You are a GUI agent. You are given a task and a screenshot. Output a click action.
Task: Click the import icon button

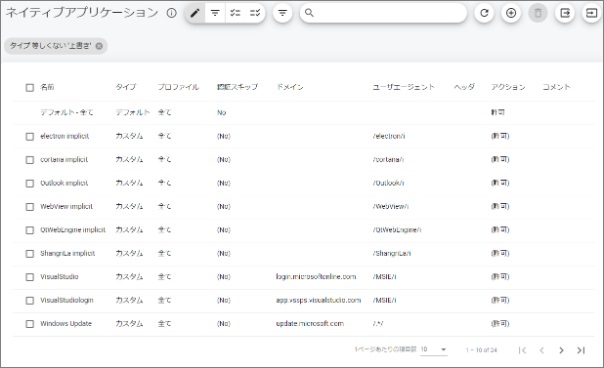coord(591,13)
